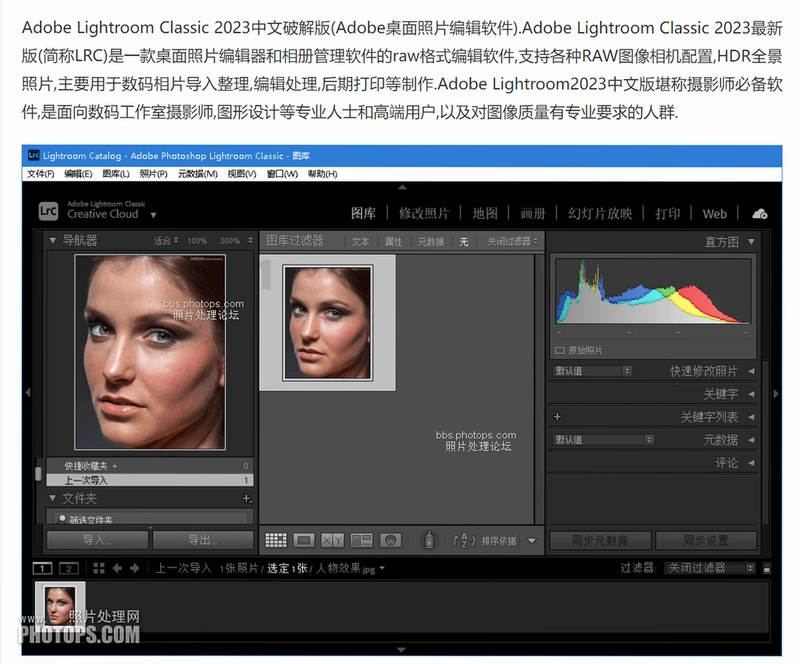Open Creative Cloud identity plate dropdown
800x664 pixels.
click(153, 215)
